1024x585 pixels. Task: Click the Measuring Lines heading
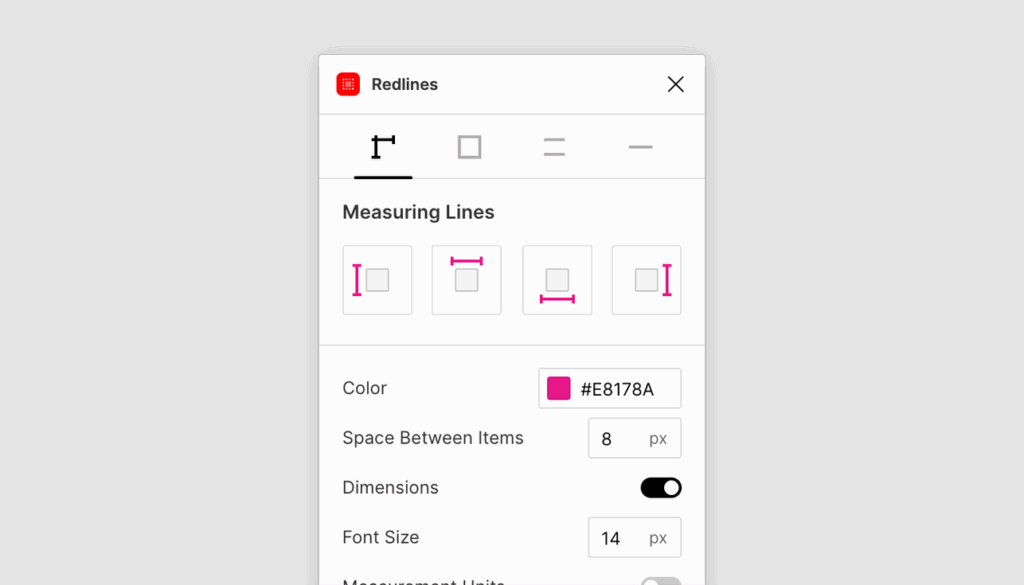(x=419, y=212)
